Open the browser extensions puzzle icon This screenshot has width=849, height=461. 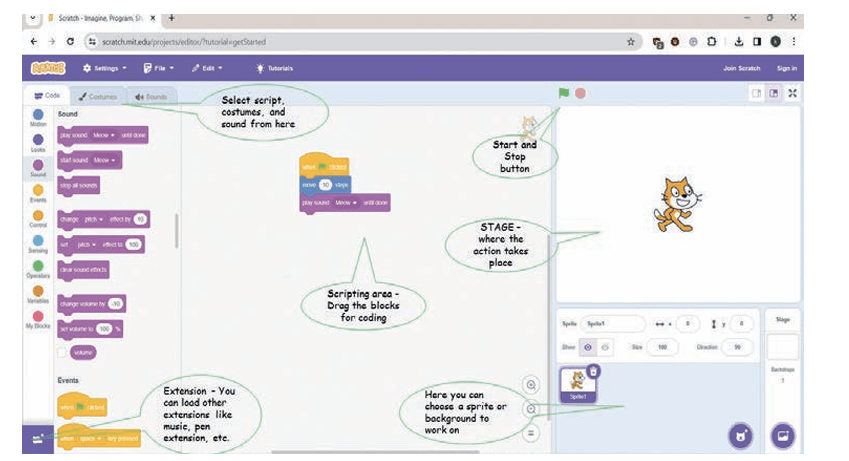[711, 42]
